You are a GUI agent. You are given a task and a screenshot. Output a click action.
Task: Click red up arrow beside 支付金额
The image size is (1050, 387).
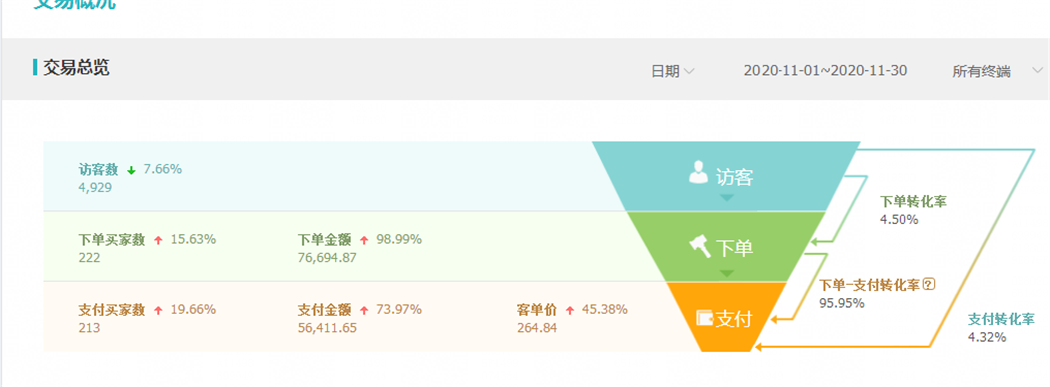364,311
